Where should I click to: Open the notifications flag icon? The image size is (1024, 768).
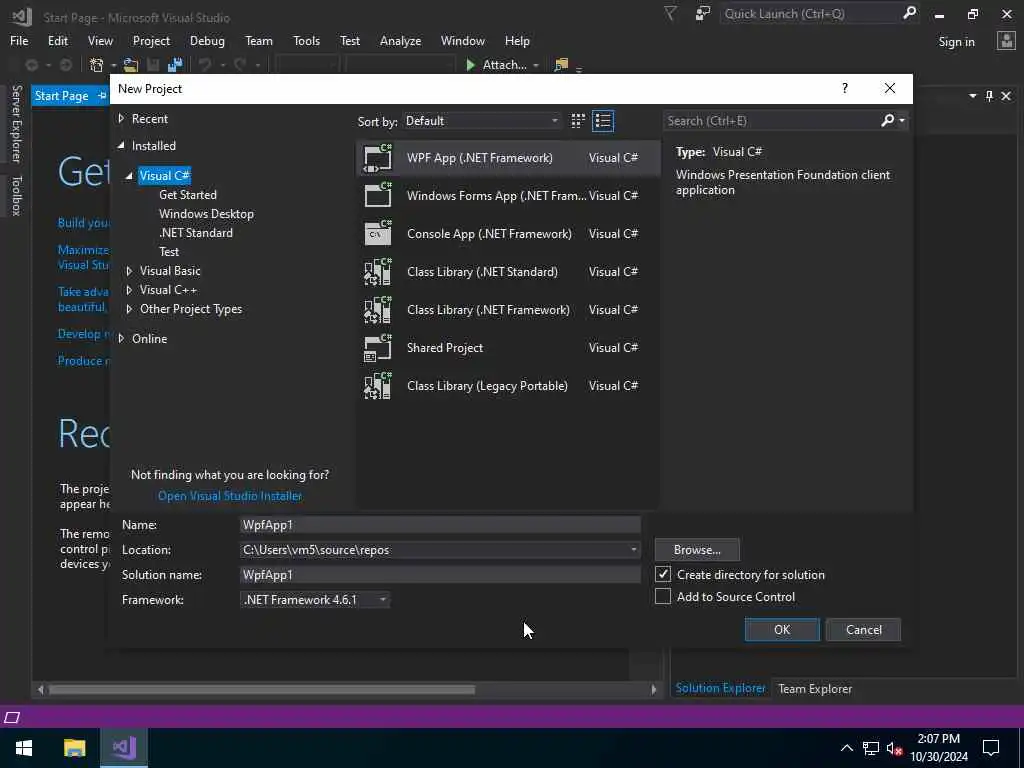(670, 14)
